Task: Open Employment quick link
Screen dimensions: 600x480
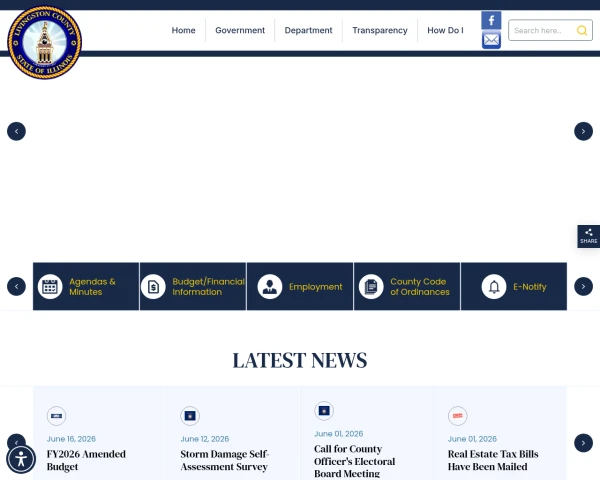Action: [300, 286]
